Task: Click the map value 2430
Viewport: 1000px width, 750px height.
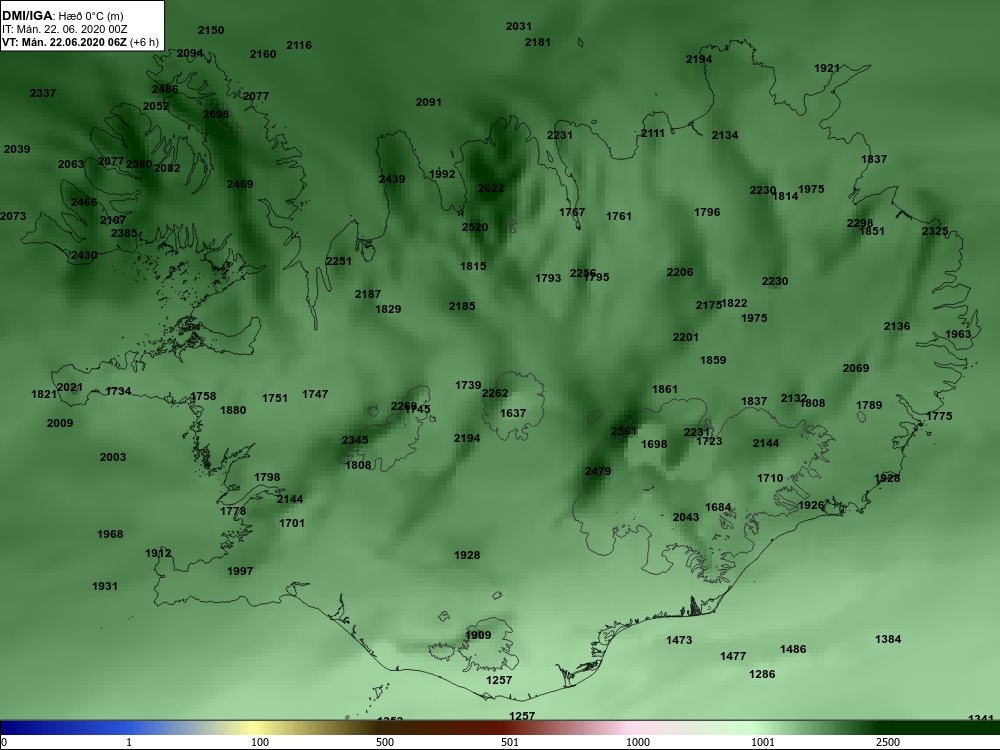Action: pyautogui.click(x=84, y=256)
